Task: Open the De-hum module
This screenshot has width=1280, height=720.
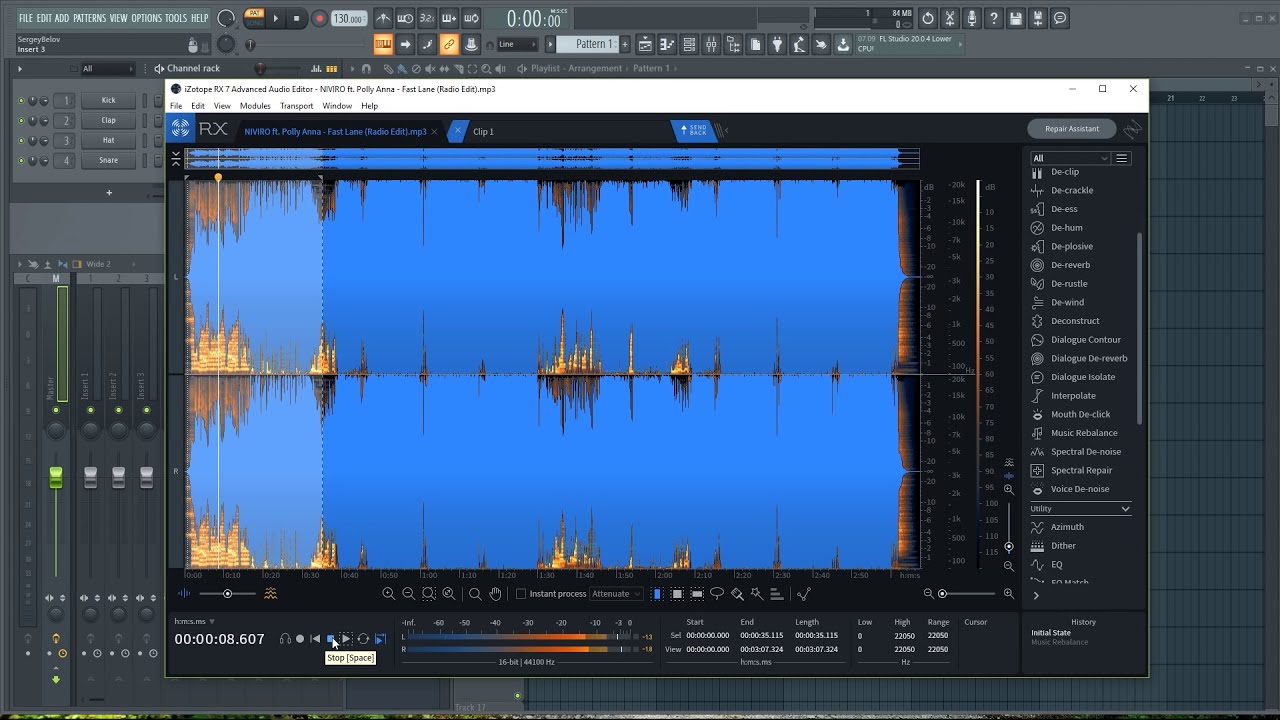Action: click(1066, 228)
